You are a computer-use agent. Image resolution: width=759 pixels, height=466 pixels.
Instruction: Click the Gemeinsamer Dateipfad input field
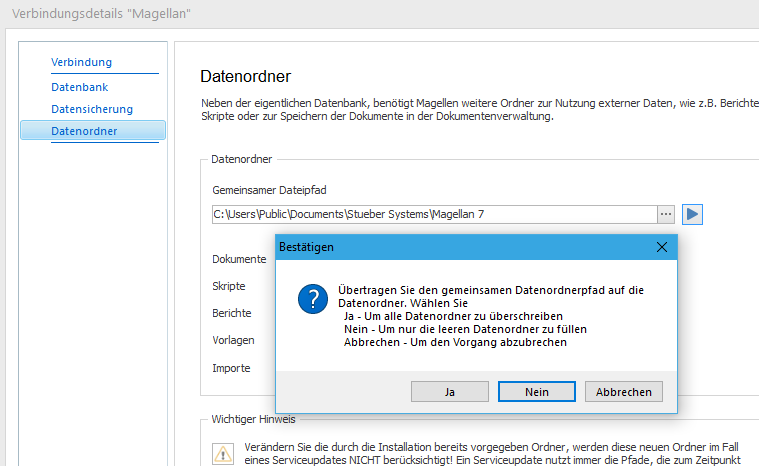(434, 214)
